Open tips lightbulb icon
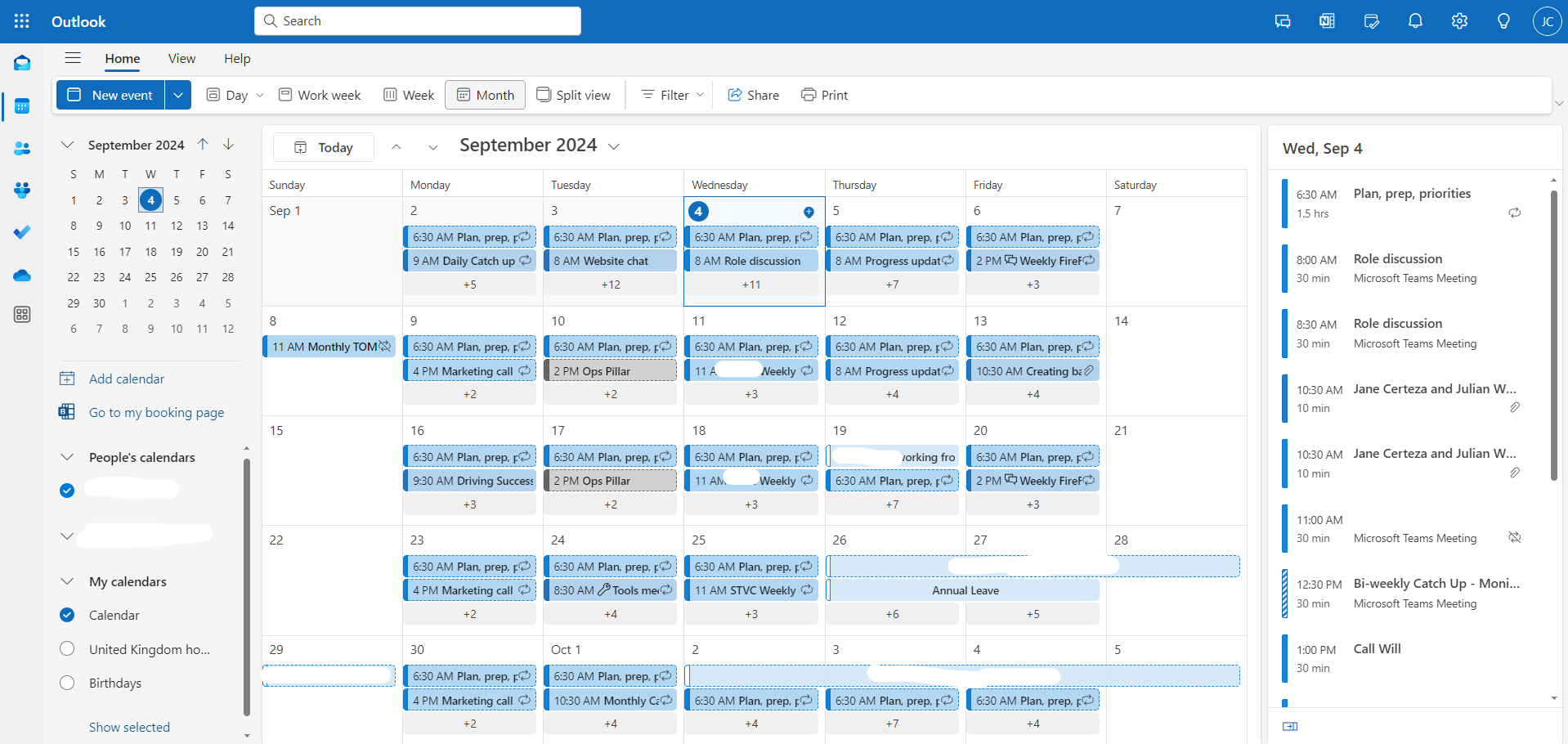The height and width of the screenshot is (744, 1568). pyautogui.click(x=1503, y=21)
